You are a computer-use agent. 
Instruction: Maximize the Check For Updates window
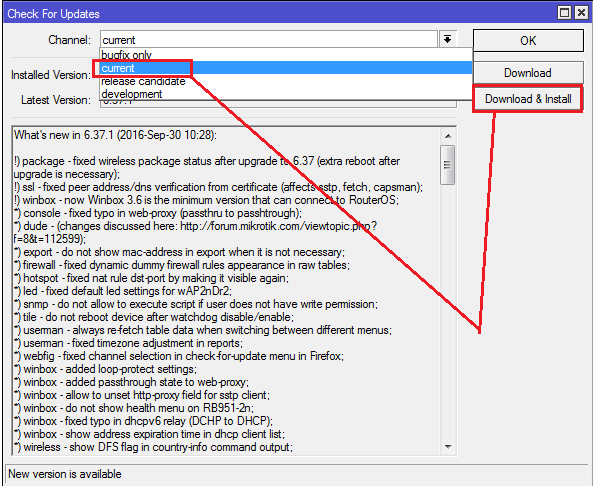click(564, 13)
